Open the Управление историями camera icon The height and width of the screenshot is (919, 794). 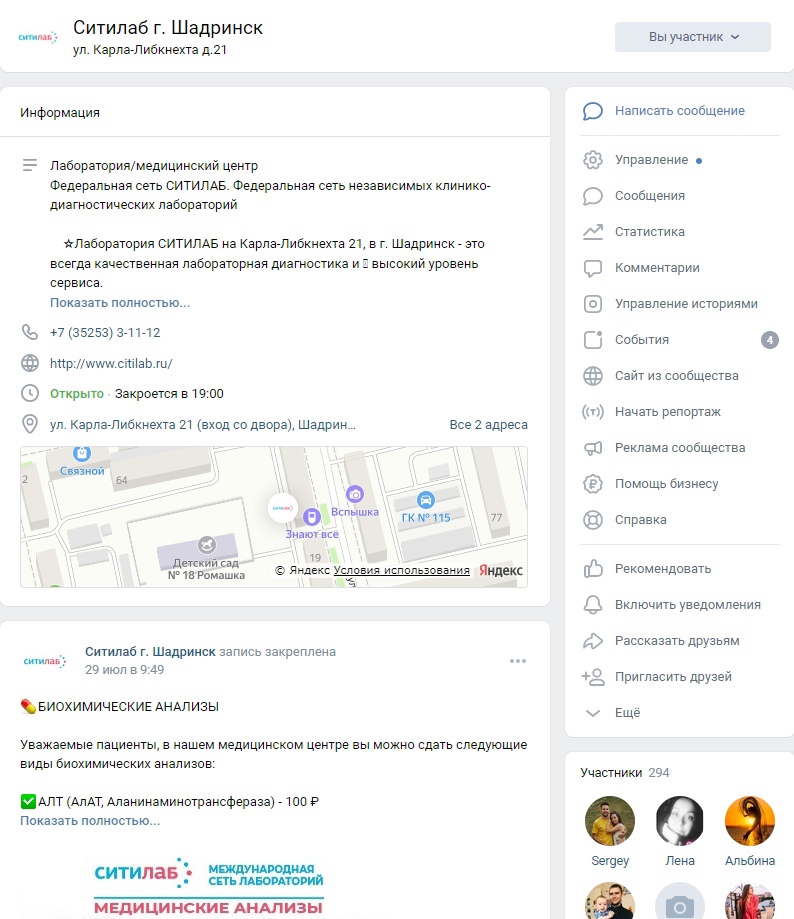pyautogui.click(x=592, y=304)
